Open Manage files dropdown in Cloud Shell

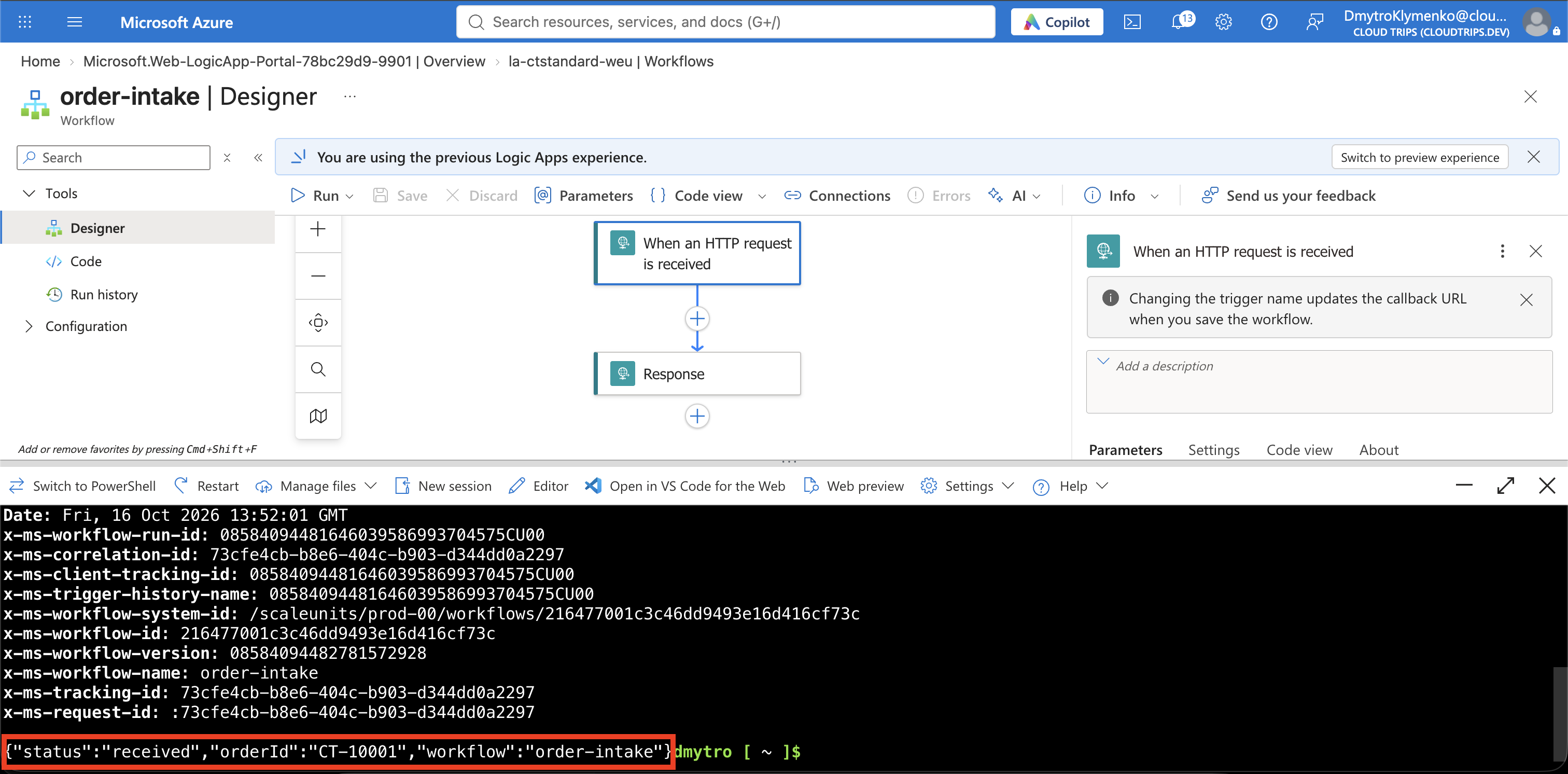pyautogui.click(x=317, y=486)
